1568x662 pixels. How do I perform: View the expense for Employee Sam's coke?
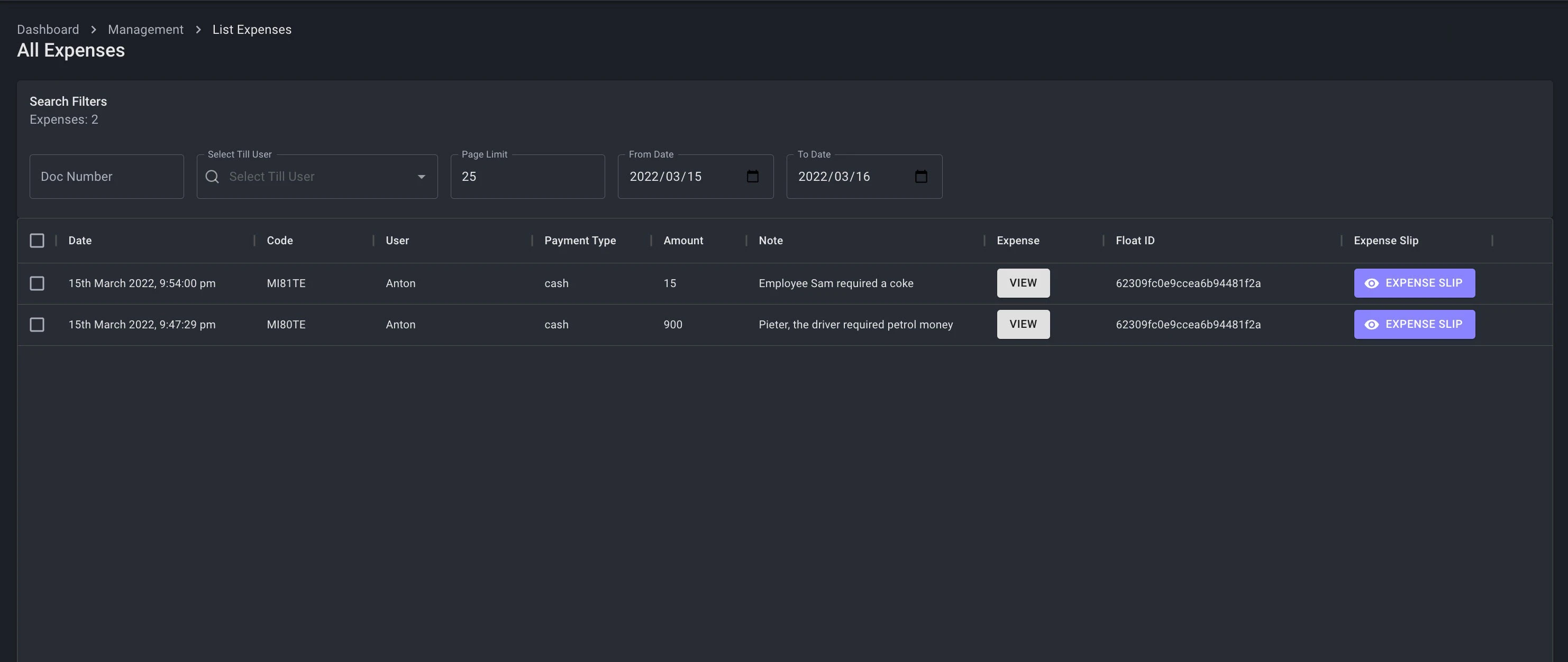[1023, 283]
